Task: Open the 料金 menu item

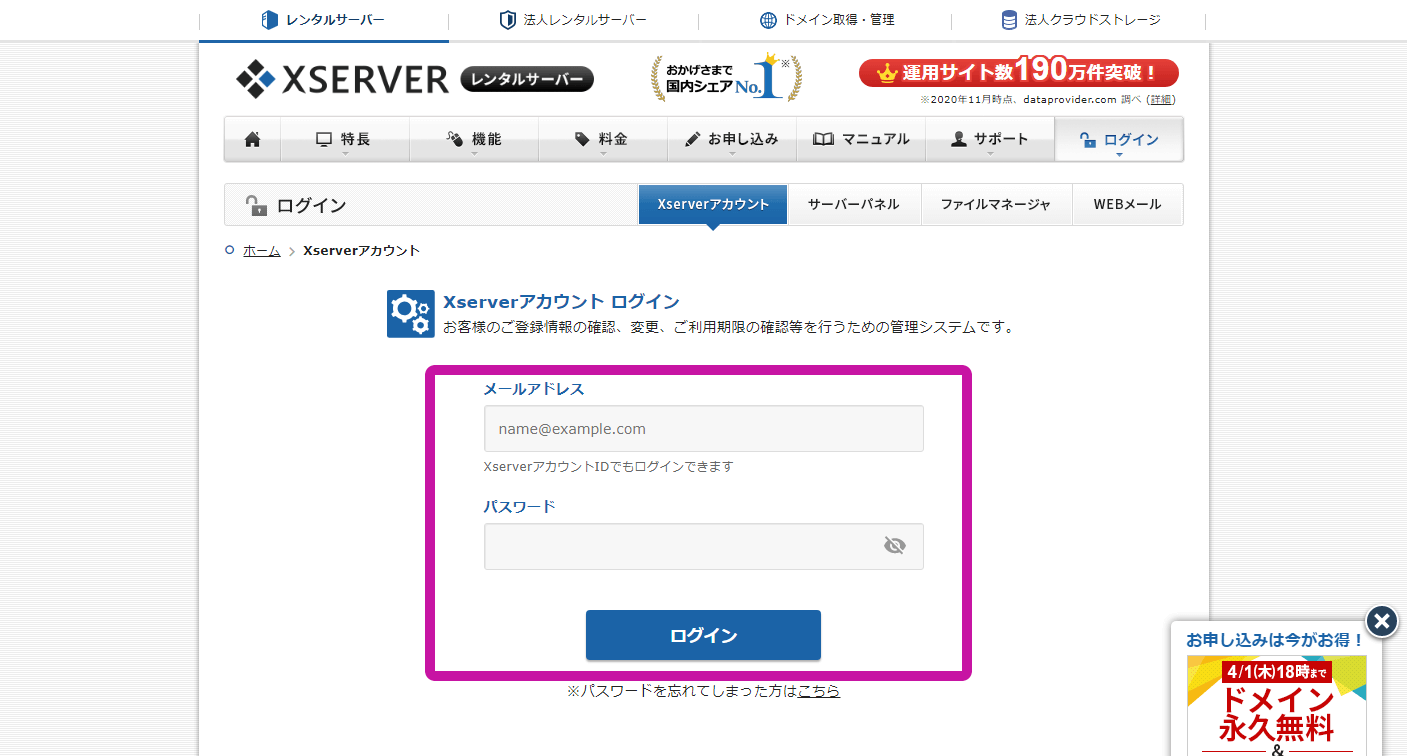Action: [602, 140]
